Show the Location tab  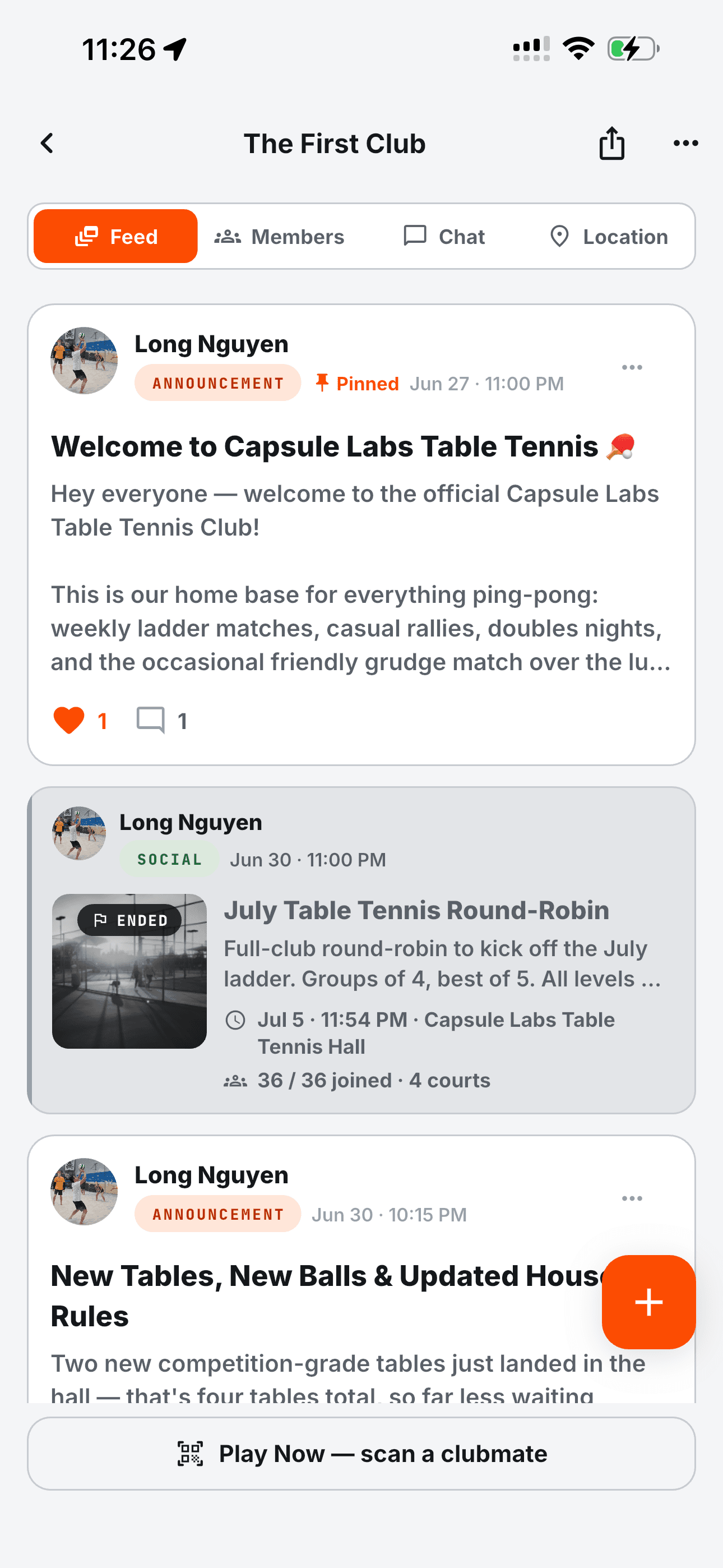coord(608,236)
